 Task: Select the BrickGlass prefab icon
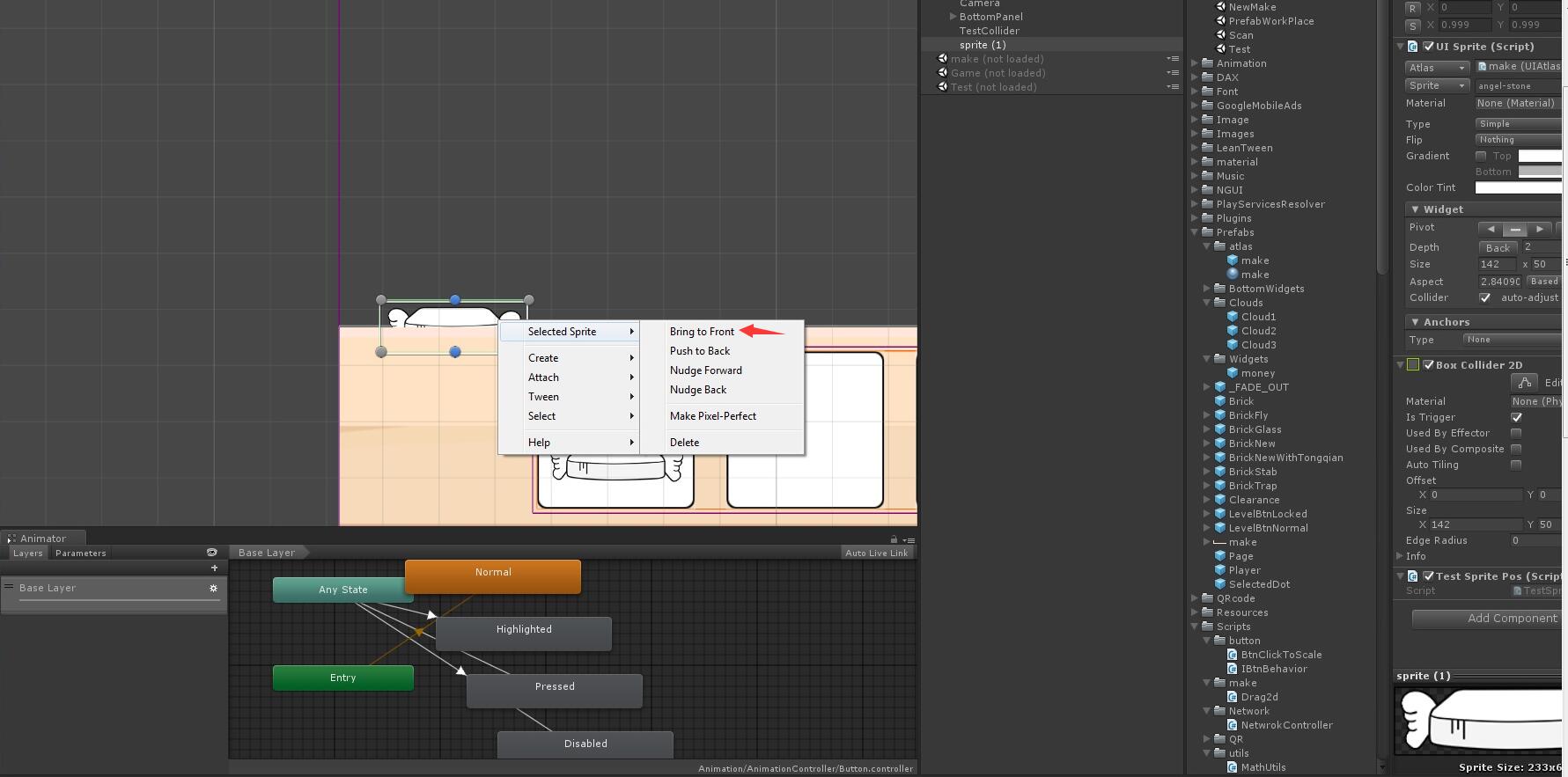(x=1220, y=429)
